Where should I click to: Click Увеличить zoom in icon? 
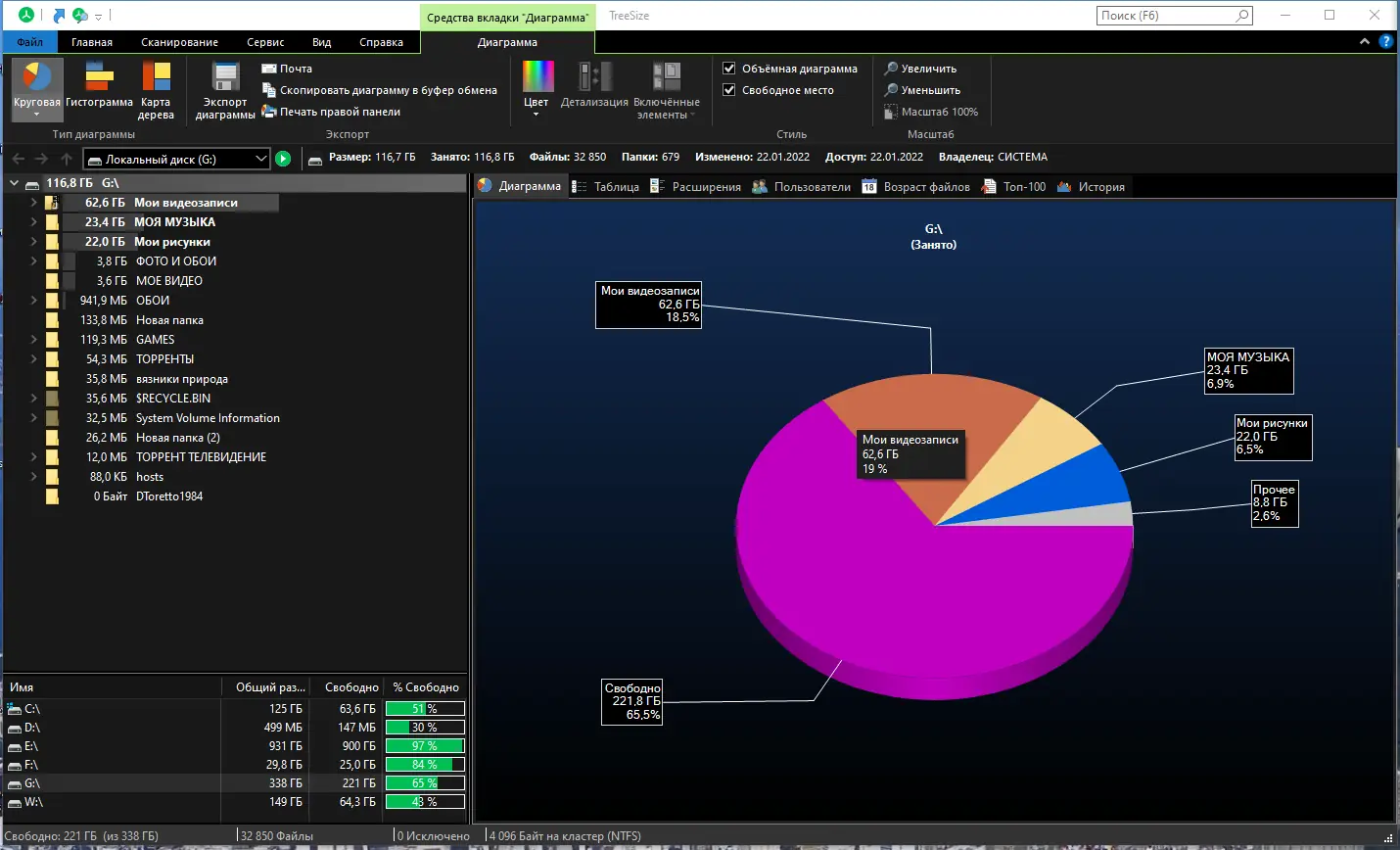tap(891, 69)
